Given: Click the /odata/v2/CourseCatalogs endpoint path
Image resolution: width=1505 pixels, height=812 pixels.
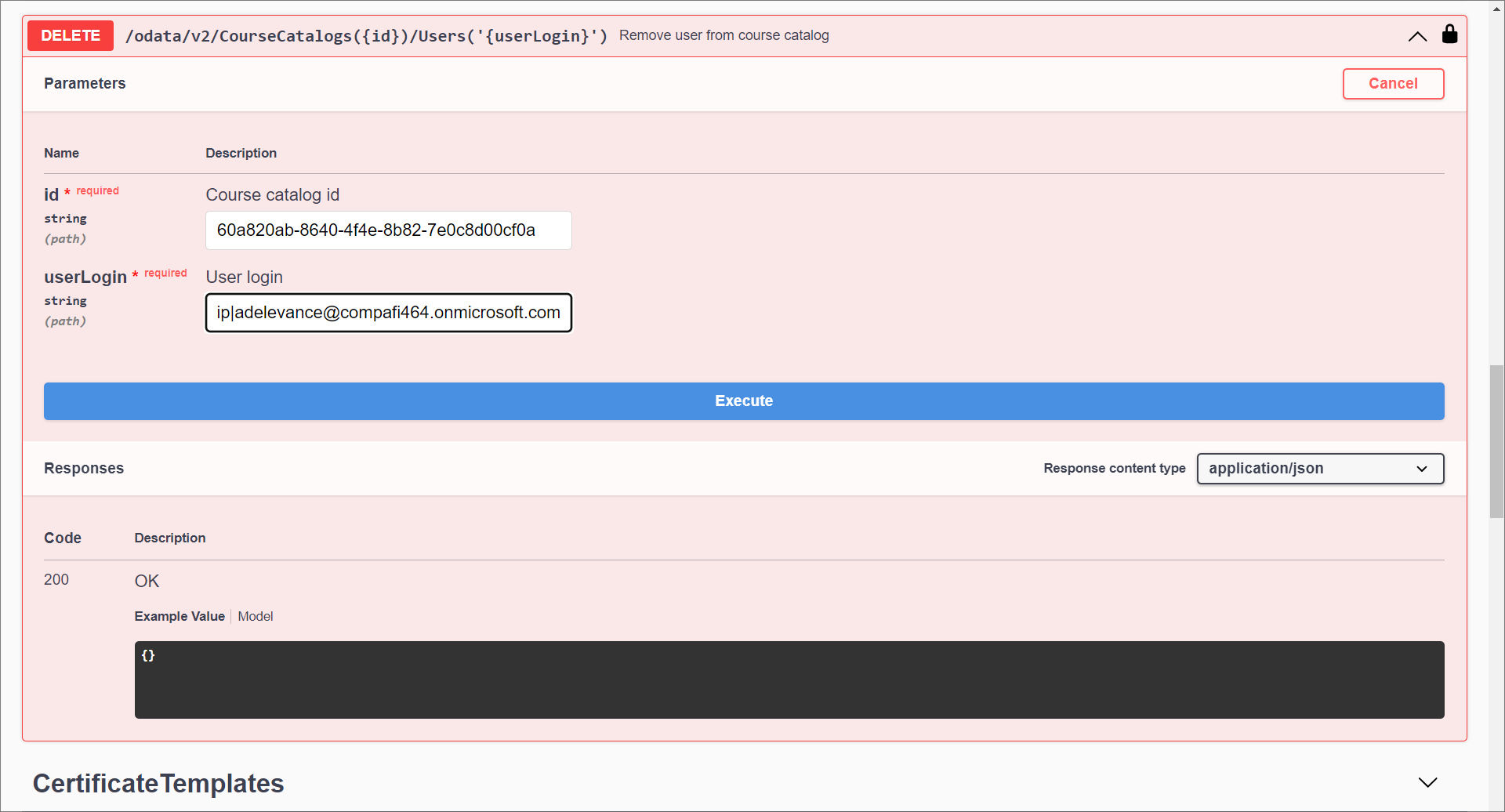Looking at the screenshot, I should pos(366,36).
